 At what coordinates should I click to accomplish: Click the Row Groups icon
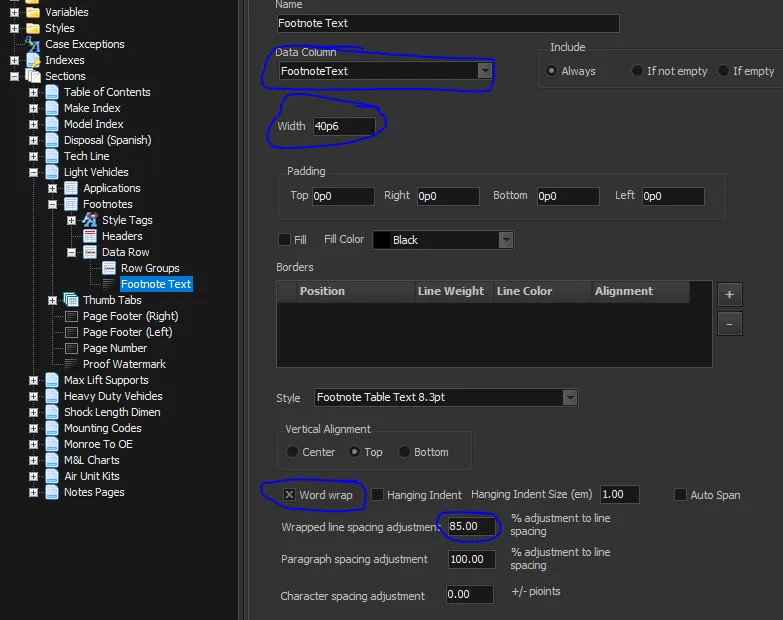(x=108, y=268)
